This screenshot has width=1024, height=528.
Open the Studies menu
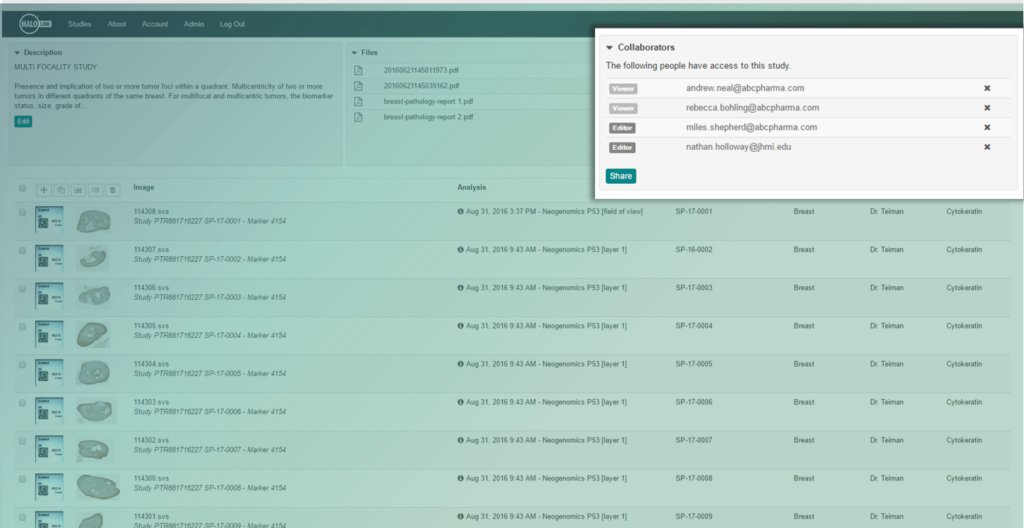[81, 24]
